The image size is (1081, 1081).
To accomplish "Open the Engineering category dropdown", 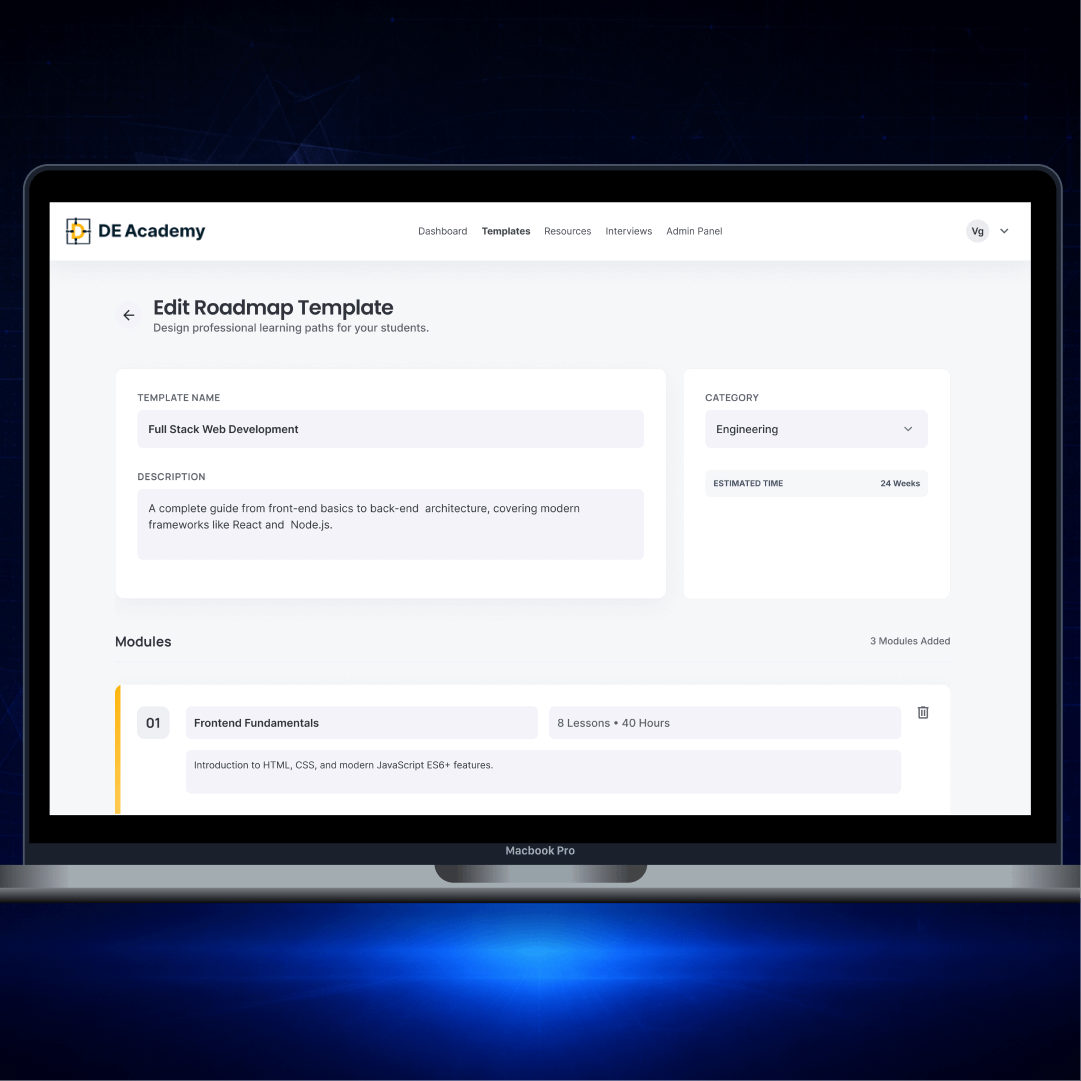I will click(816, 429).
